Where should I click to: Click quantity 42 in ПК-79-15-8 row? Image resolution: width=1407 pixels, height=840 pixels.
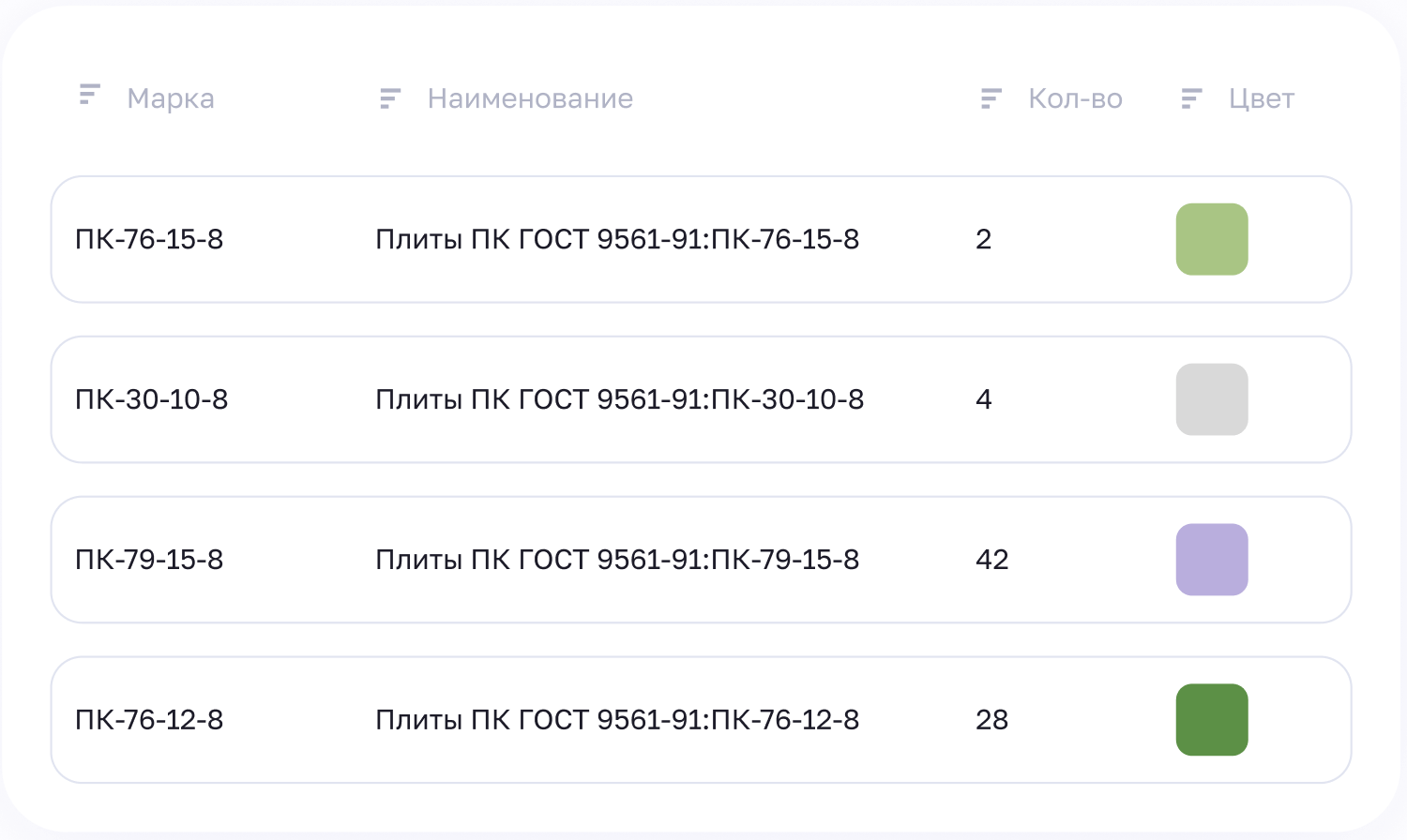[991, 560]
